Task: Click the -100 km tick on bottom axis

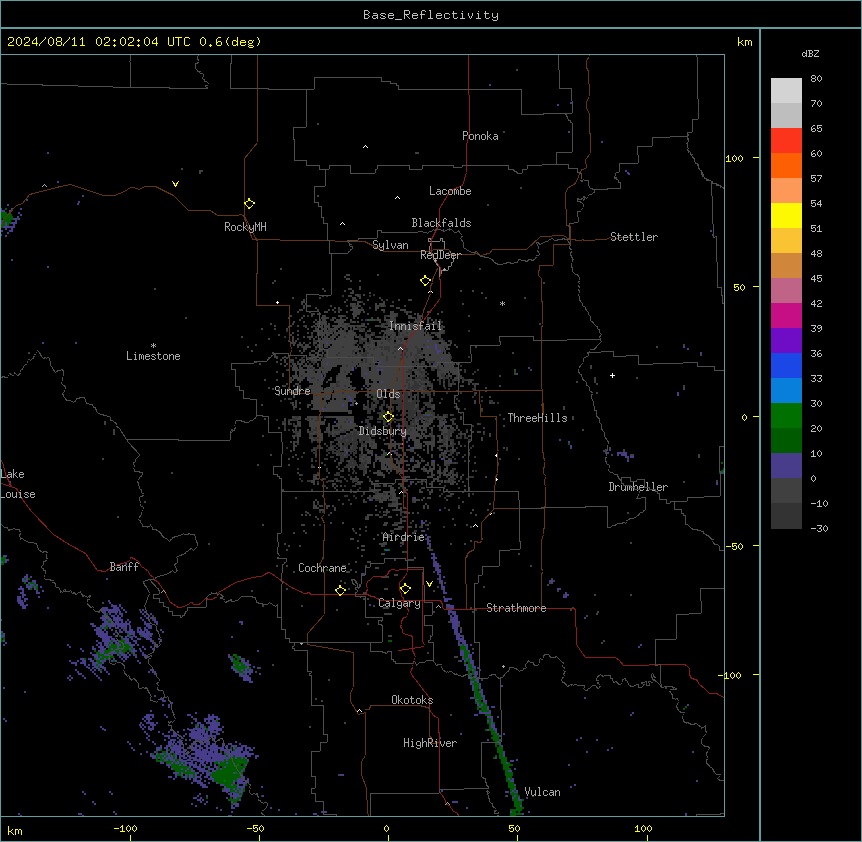Action: coord(125,829)
